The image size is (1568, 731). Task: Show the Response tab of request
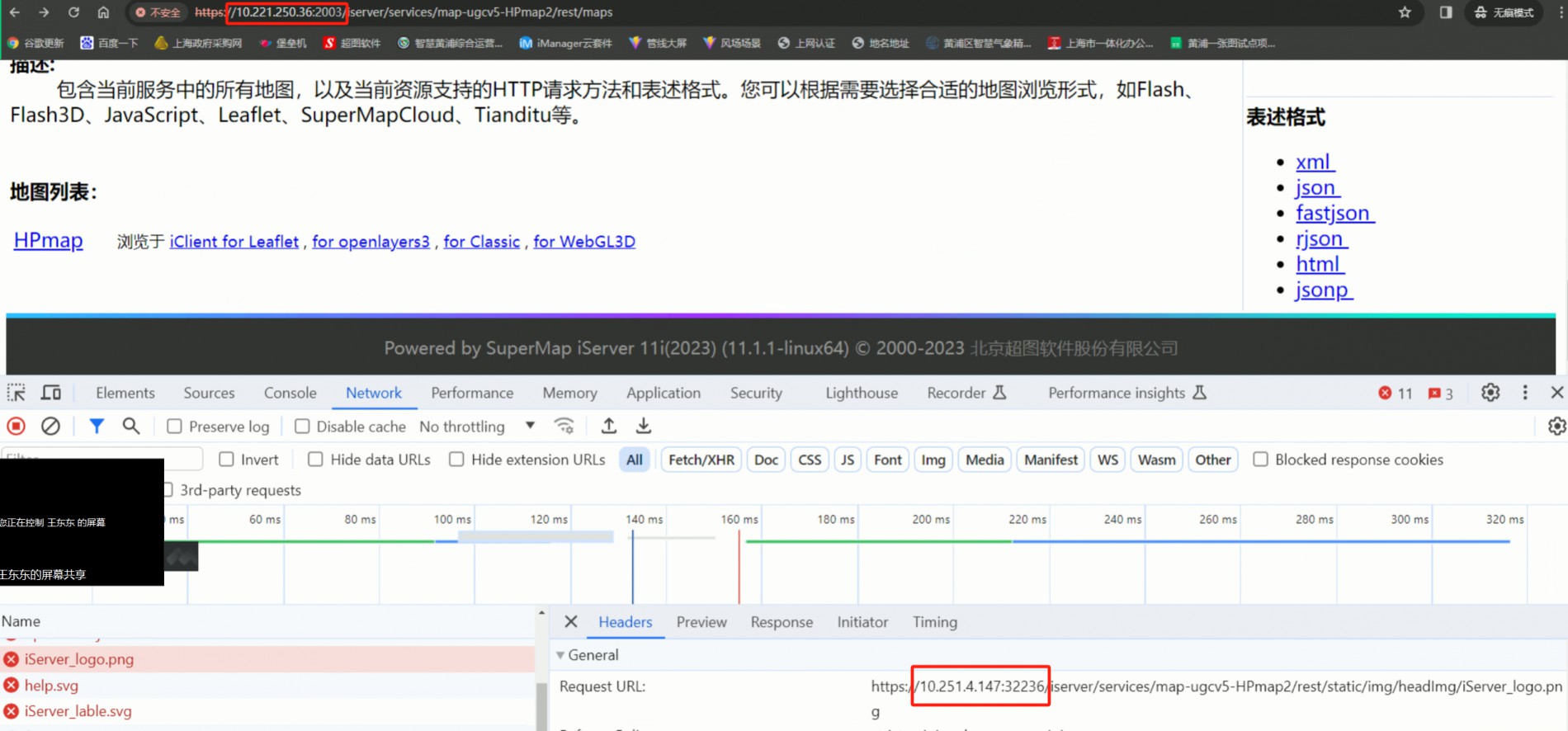(782, 622)
